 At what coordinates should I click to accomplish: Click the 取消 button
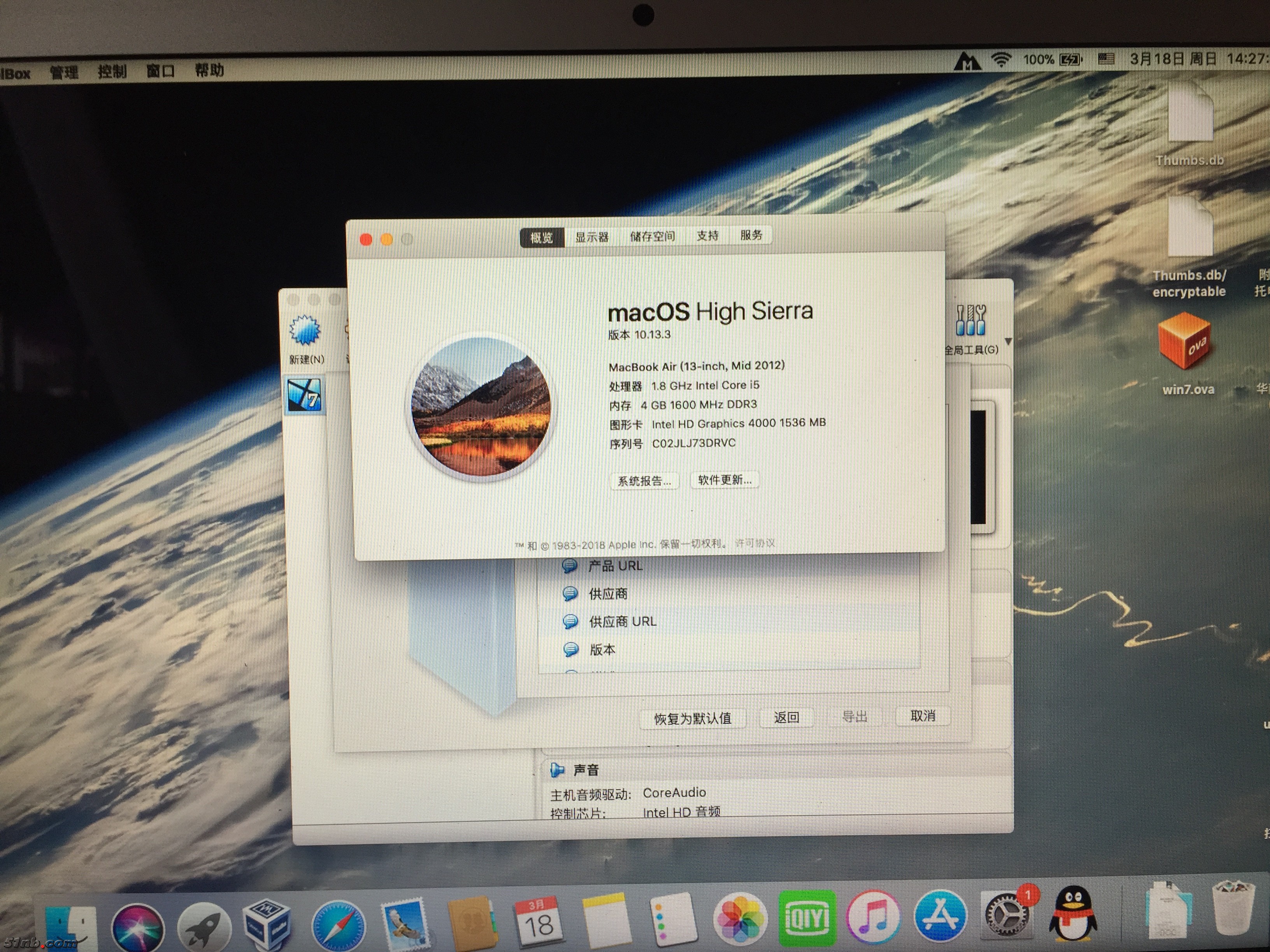point(923,716)
